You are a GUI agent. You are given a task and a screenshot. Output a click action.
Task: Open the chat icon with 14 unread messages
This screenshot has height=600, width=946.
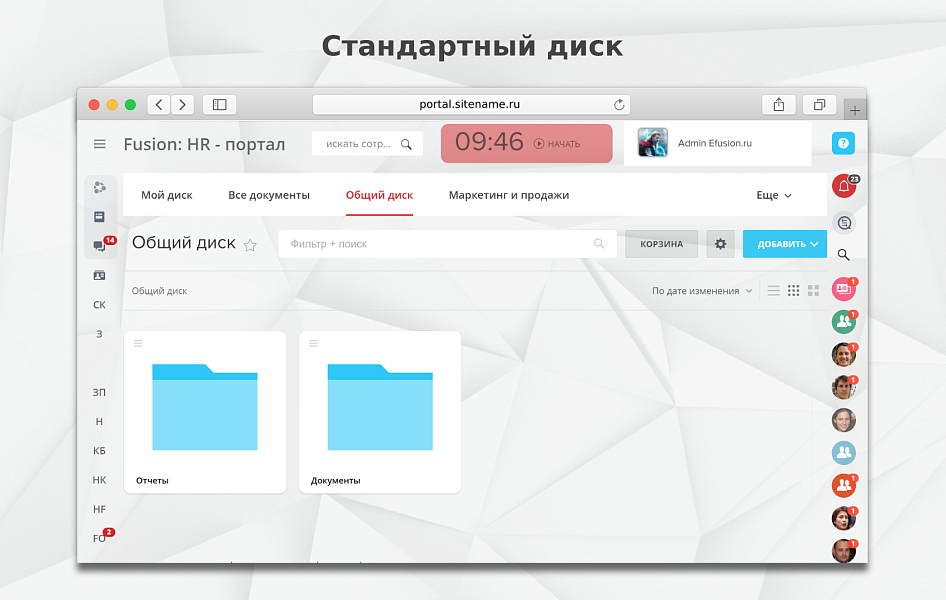[99, 245]
